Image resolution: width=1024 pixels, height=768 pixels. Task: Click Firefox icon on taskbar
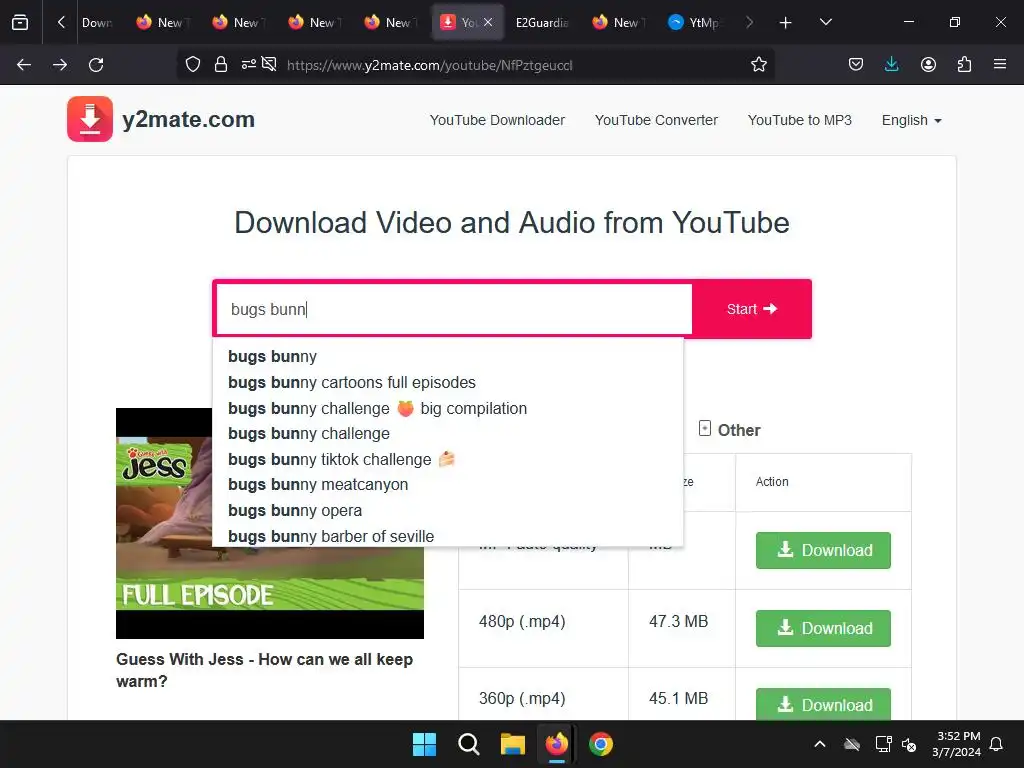556,744
